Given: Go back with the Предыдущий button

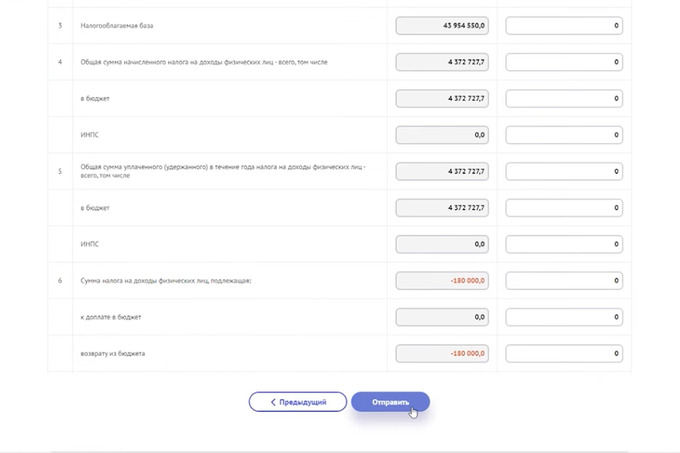Looking at the screenshot, I should (x=298, y=402).
